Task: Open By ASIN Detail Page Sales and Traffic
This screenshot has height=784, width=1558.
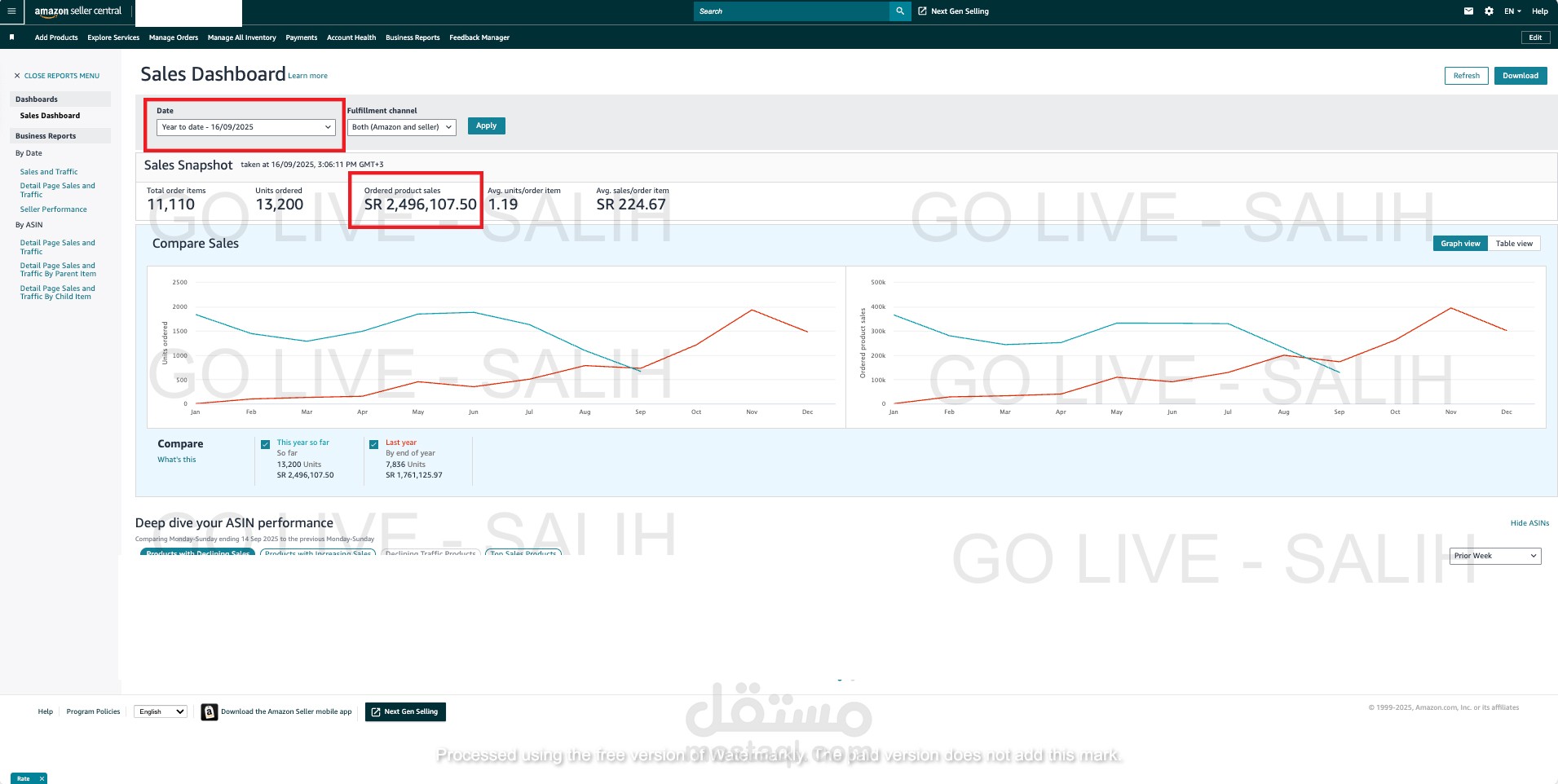Action: tap(57, 247)
